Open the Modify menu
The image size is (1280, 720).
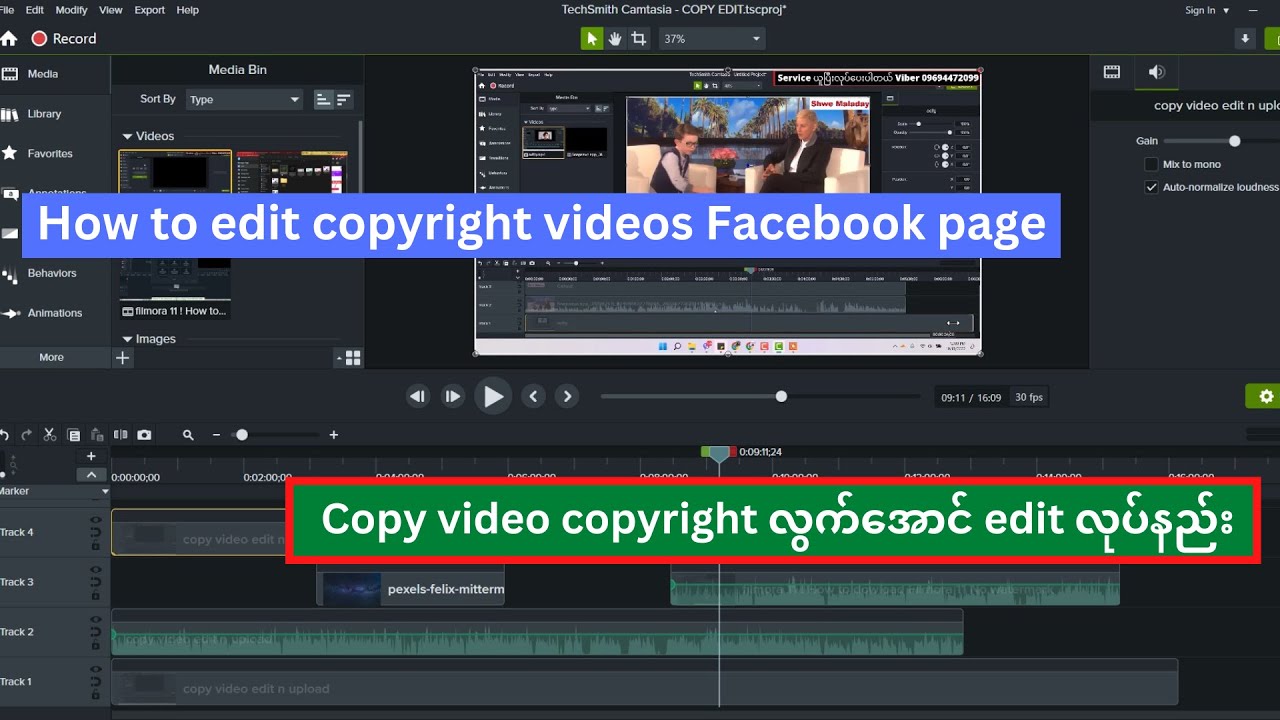[72, 10]
